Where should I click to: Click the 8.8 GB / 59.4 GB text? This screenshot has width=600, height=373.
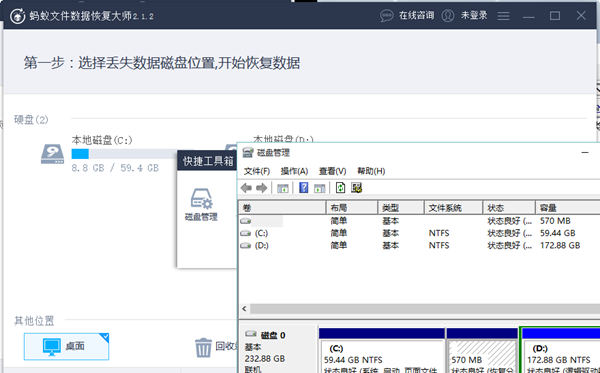115,168
